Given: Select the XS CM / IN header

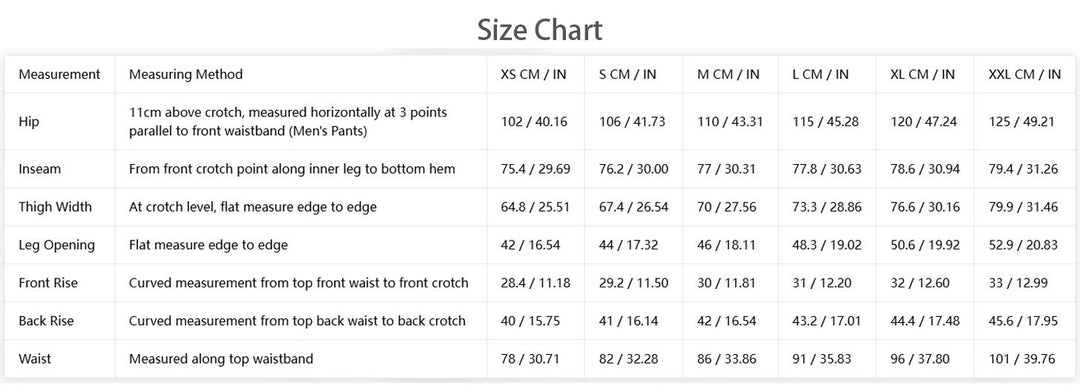Looking at the screenshot, I should [534, 74].
